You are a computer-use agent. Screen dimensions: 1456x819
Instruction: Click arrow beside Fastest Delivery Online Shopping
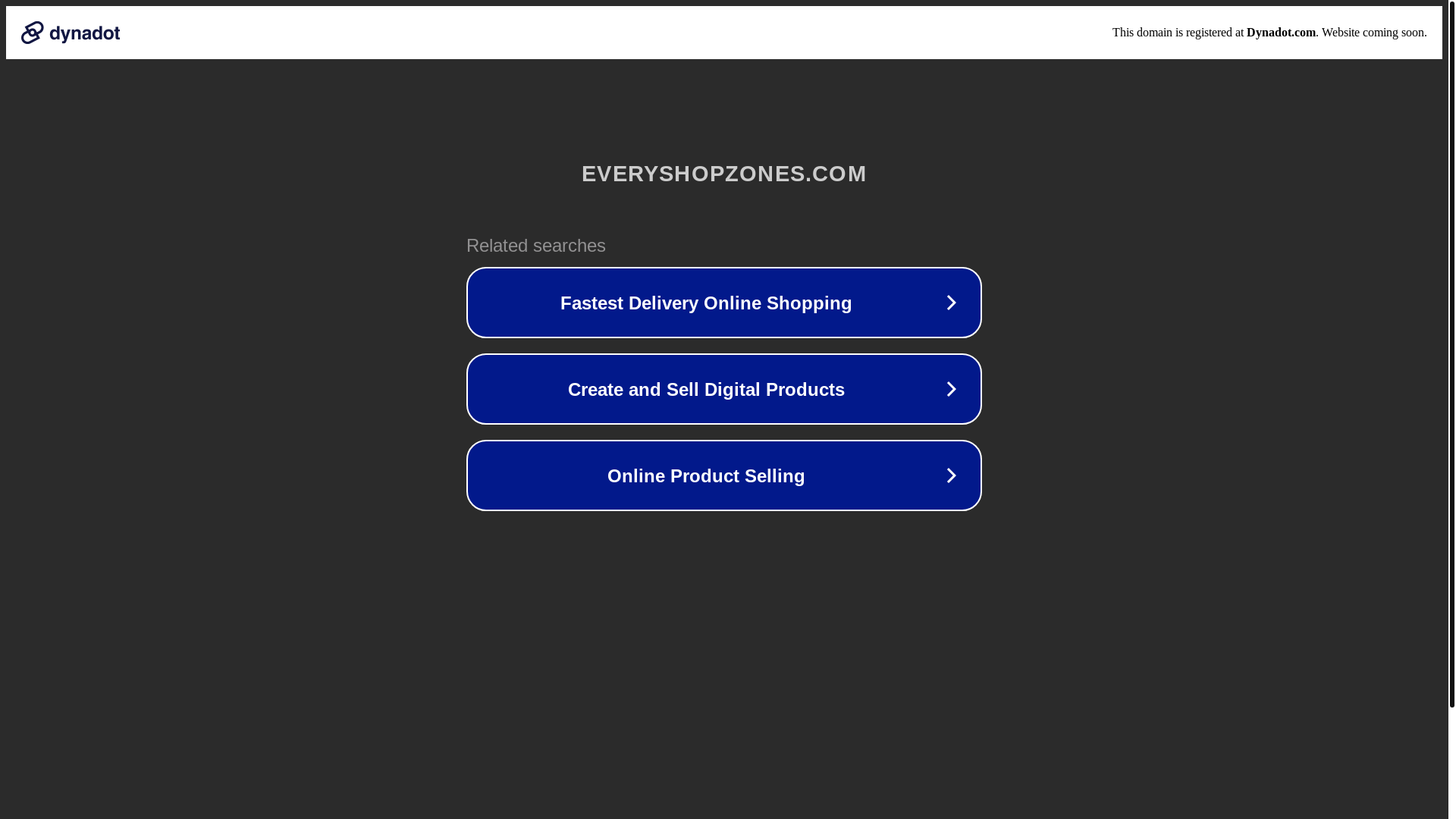click(x=951, y=303)
